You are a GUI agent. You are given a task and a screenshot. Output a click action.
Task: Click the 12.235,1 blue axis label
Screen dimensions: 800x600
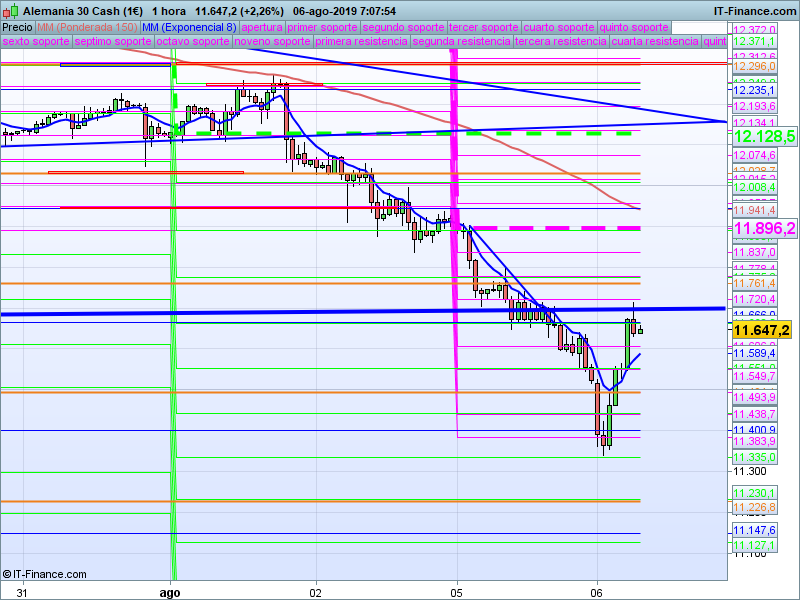click(755, 90)
